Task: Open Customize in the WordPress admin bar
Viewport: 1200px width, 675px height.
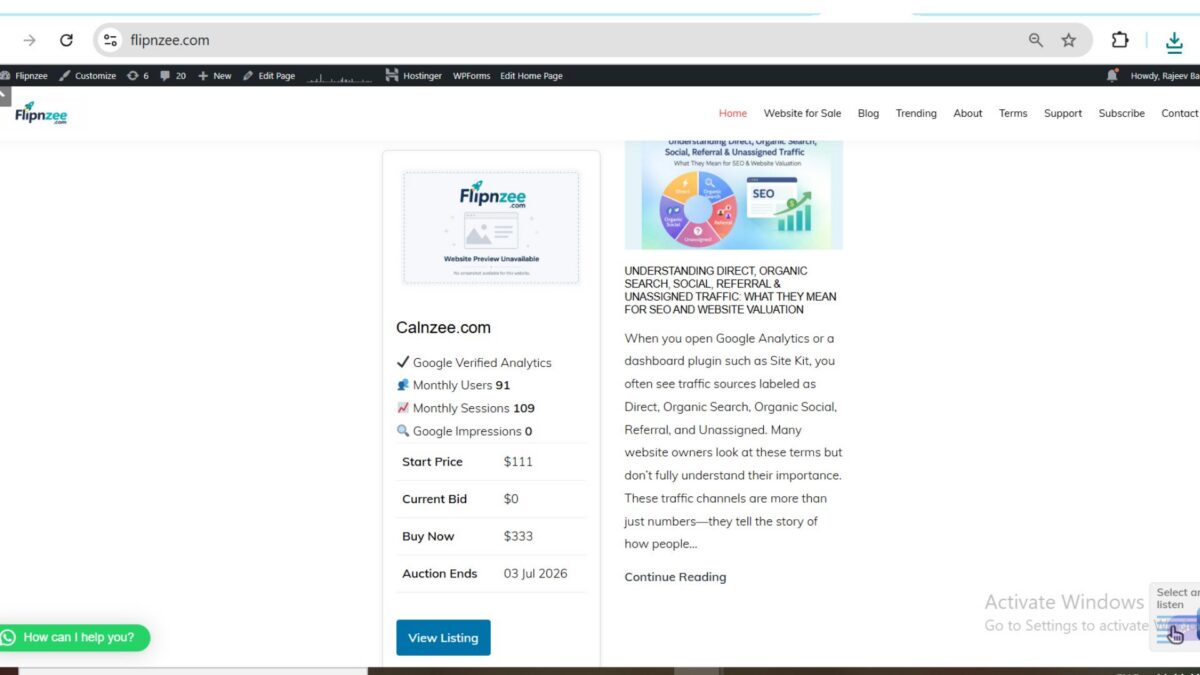Action: (x=87, y=76)
